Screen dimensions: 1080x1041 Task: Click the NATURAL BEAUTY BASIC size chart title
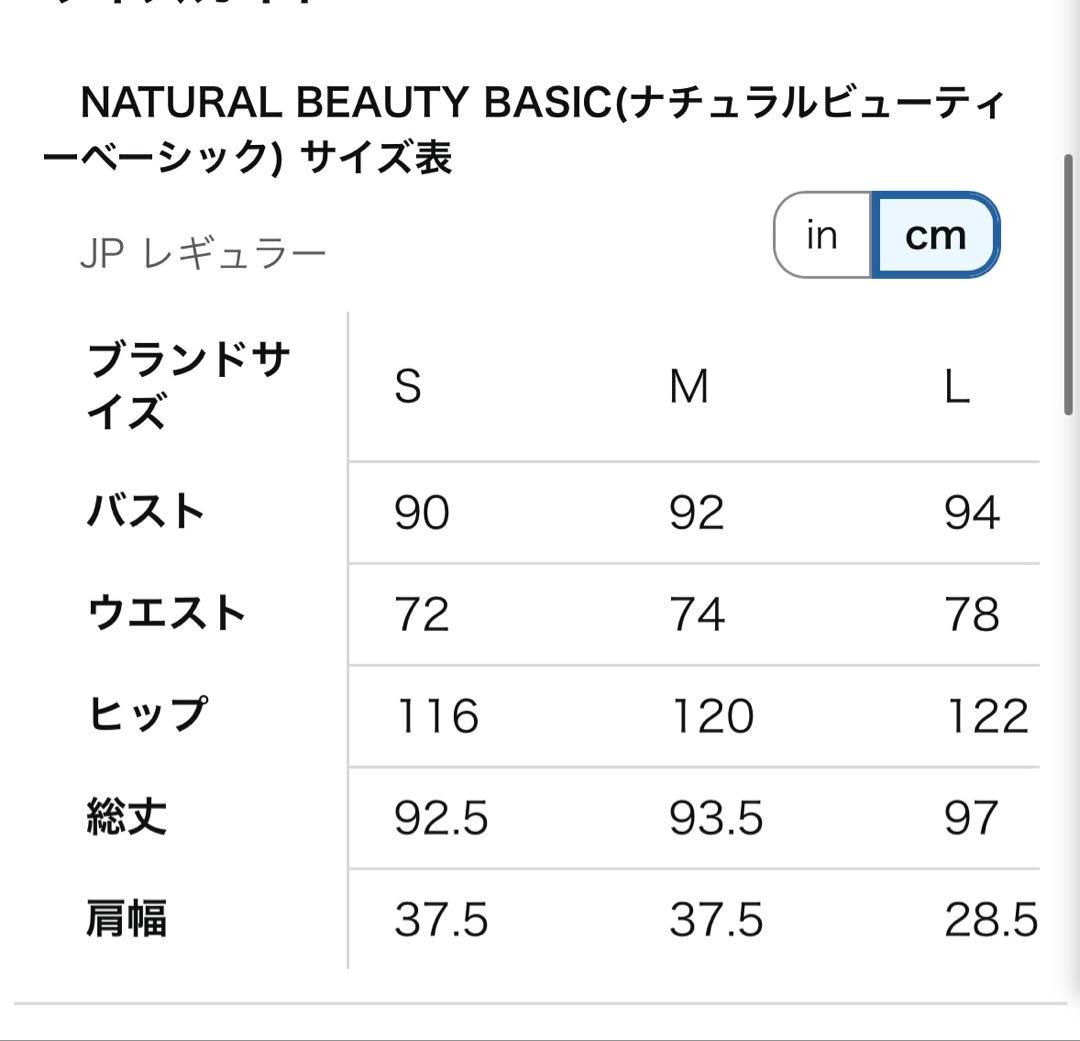[x=523, y=129]
